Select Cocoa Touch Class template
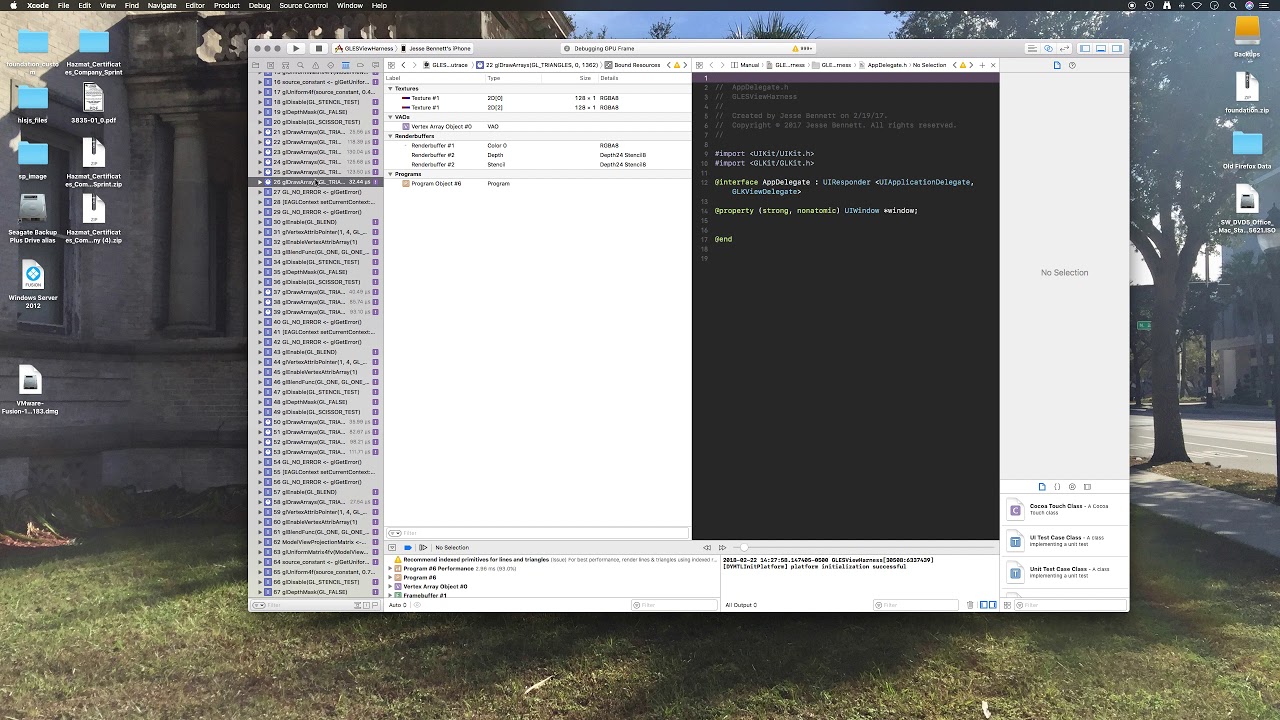The image size is (1280, 720). [1064, 510]
